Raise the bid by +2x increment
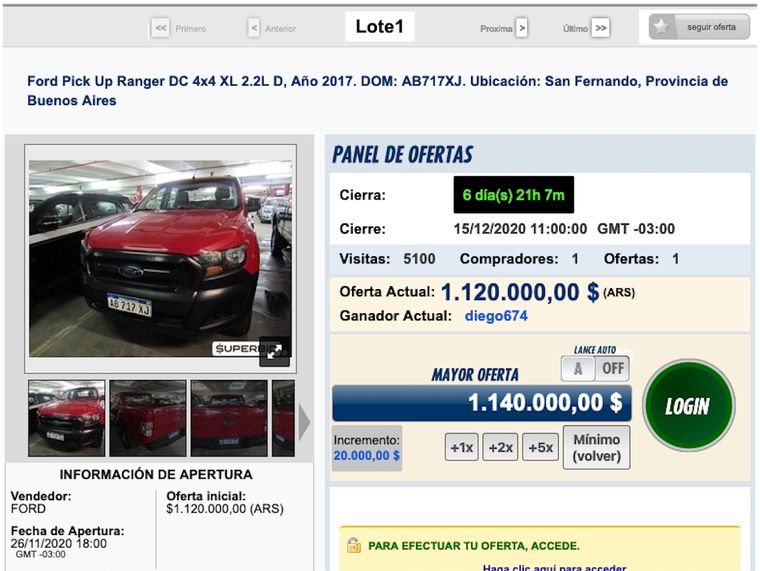The width and height of the screenshot is (760, 571). click(x=500, y=447)
